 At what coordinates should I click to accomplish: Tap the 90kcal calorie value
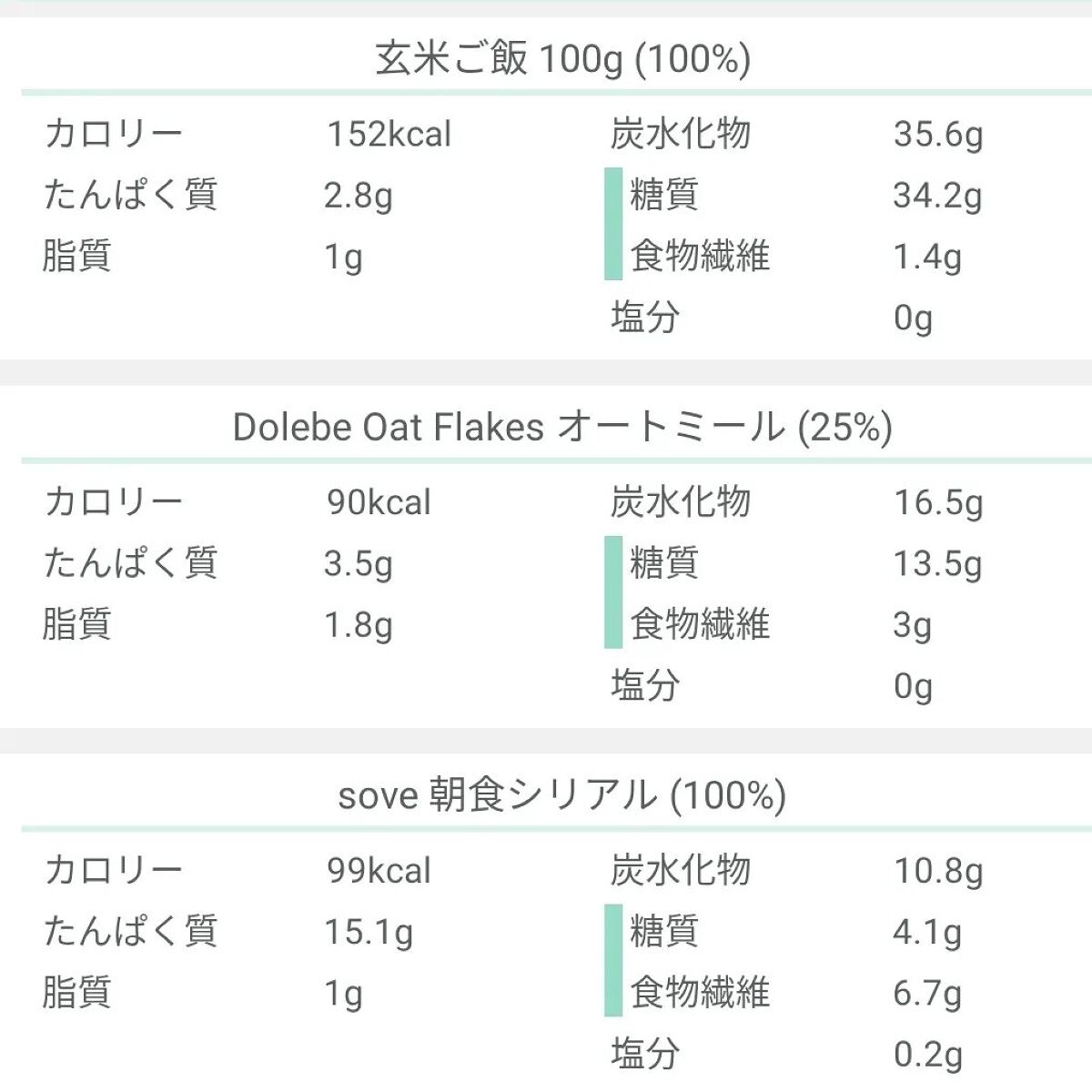tap(379, 502)
